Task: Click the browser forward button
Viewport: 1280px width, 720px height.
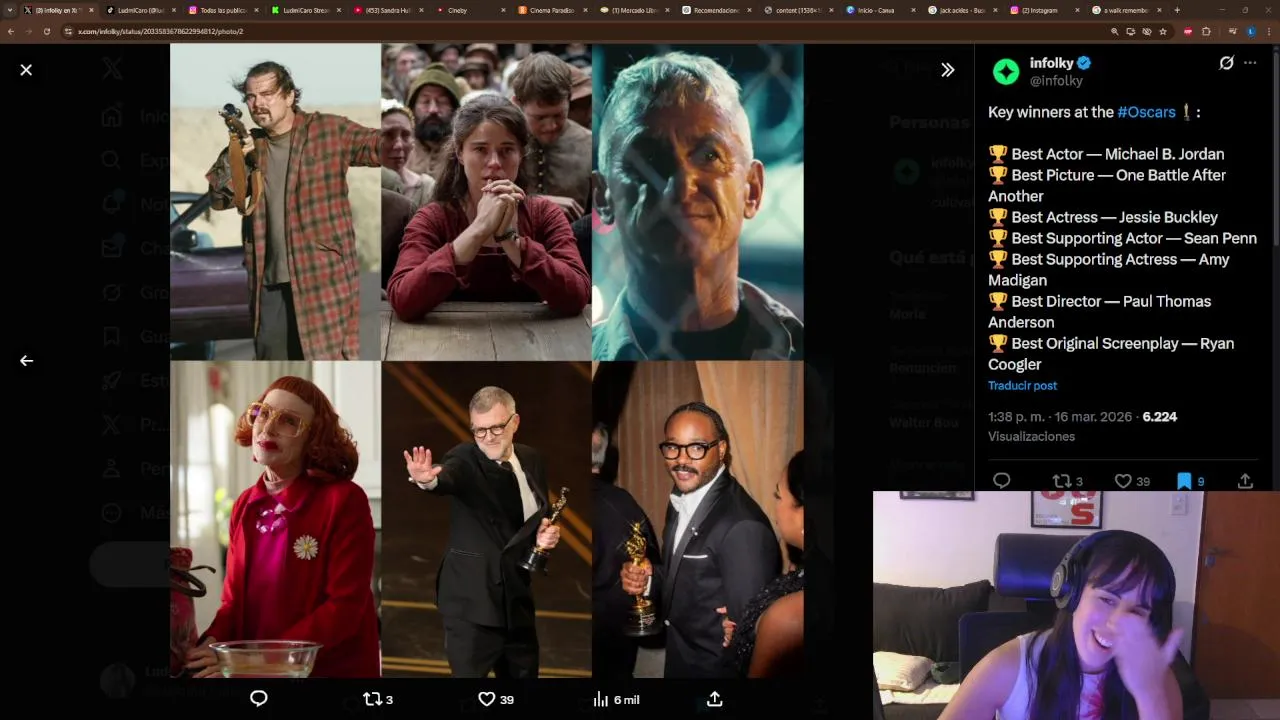Action: [28, 31]
